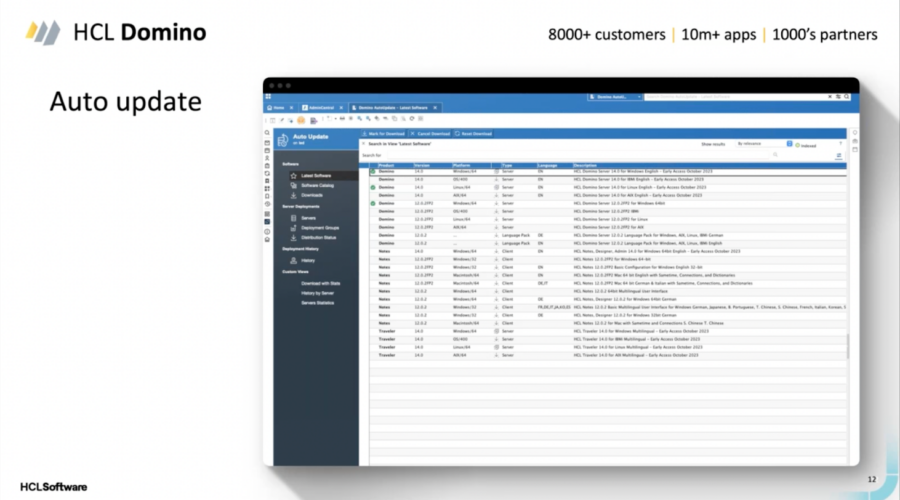Open History under Deployment History
Screen dimensions: 900x500
pyautogui.click(x=308, y=261)
